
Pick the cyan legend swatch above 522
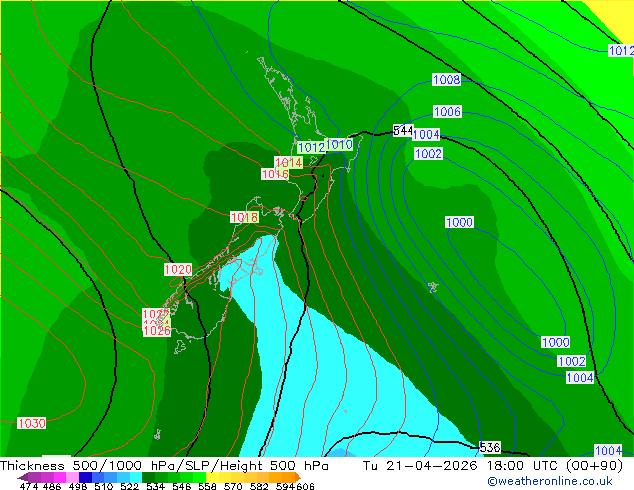tap(135, 477)
